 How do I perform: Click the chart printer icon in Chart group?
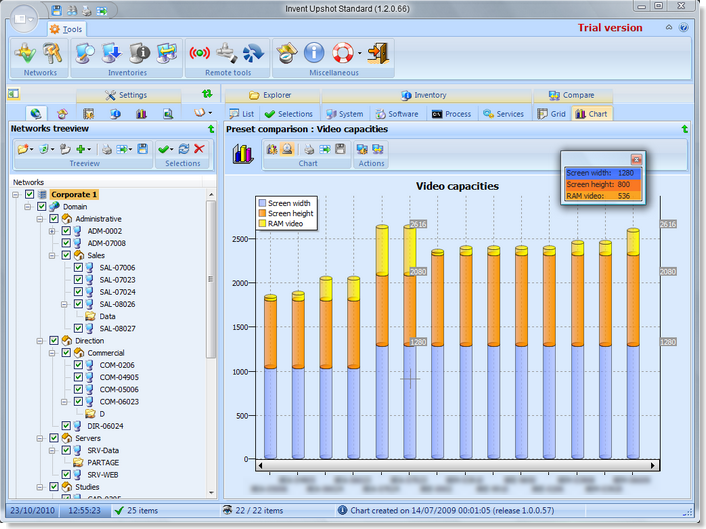coord(309,149)
